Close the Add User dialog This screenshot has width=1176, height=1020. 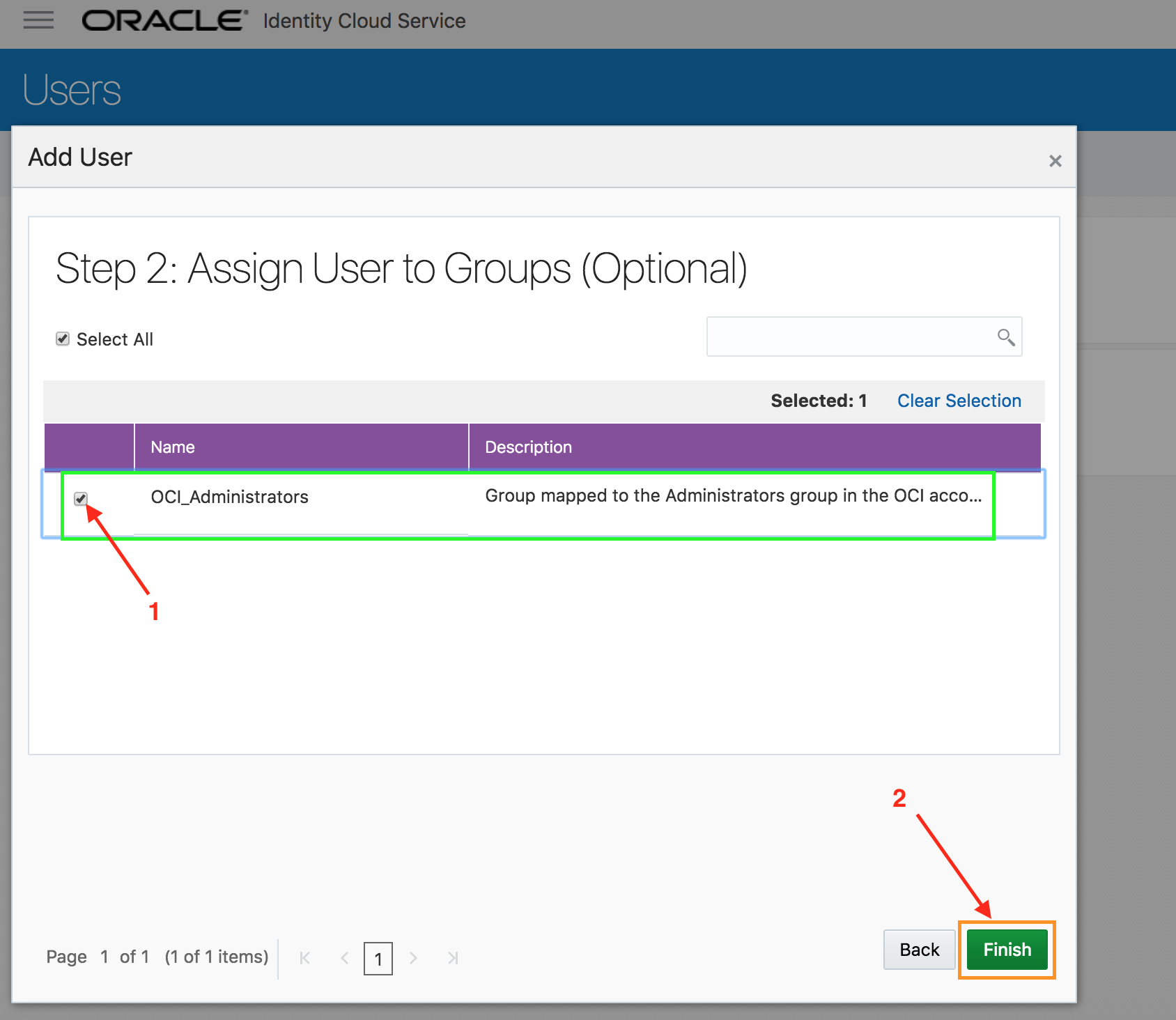tap(1055, 161)
